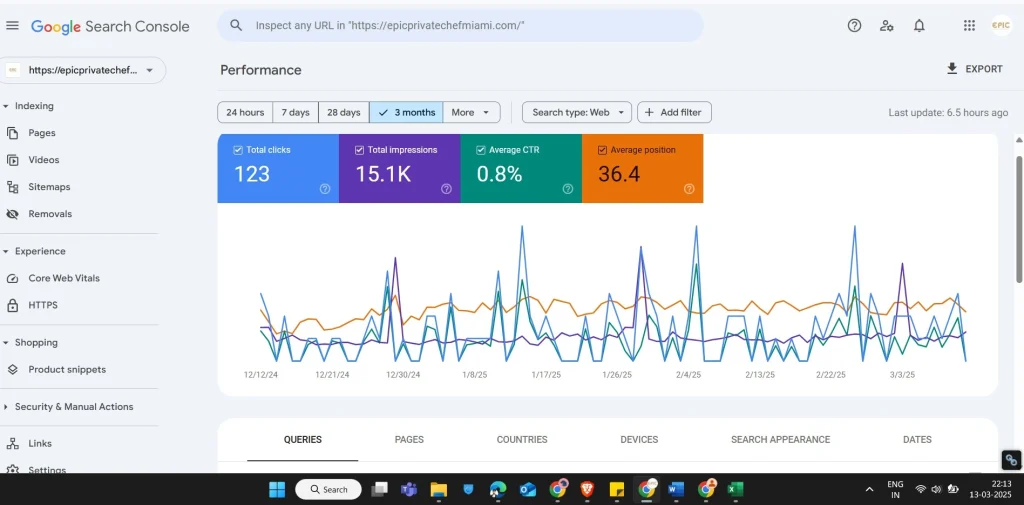Open the notifications bell icon

pos(919,26)
